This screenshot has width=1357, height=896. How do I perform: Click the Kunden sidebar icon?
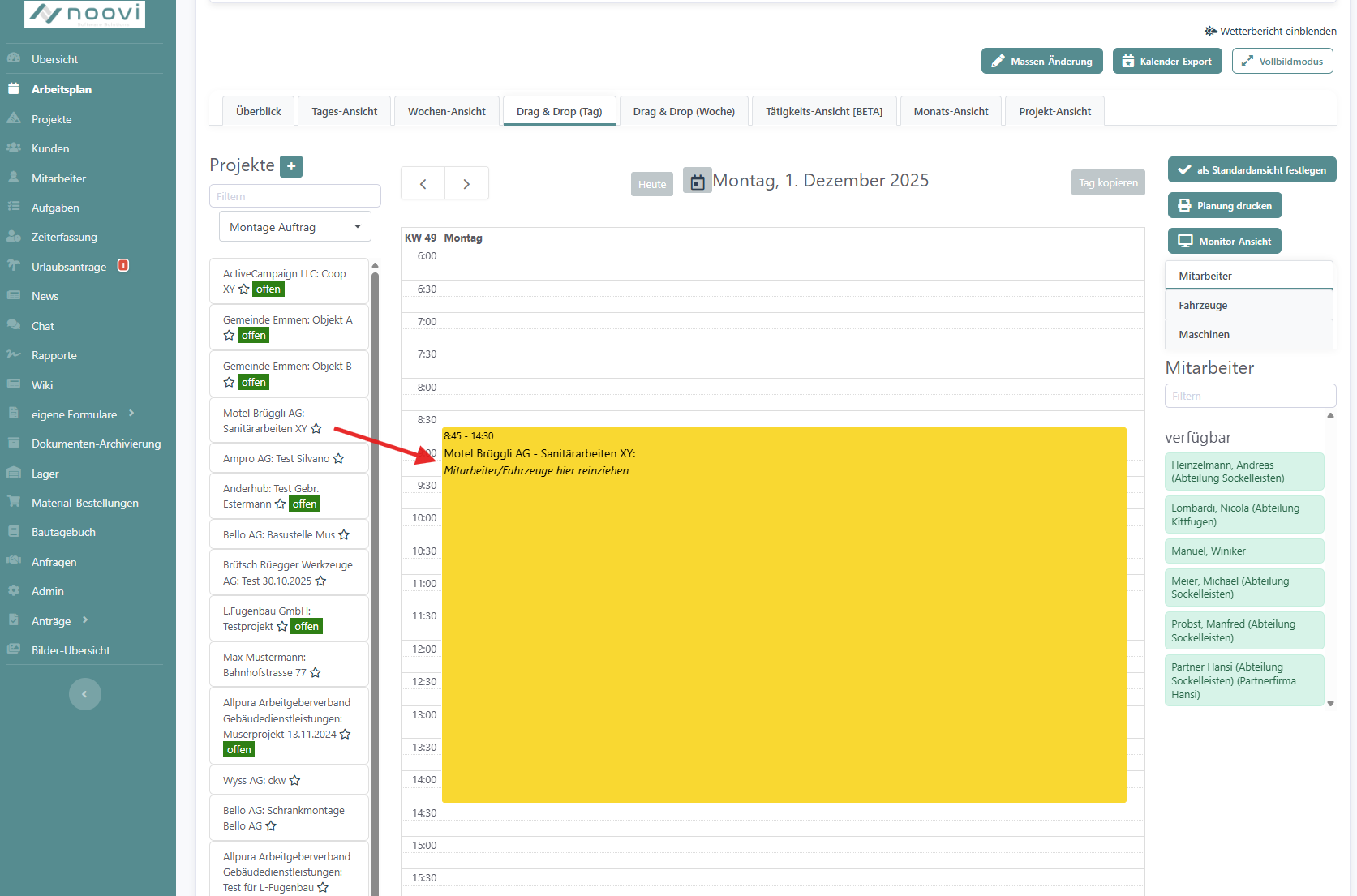coord(14,148)
